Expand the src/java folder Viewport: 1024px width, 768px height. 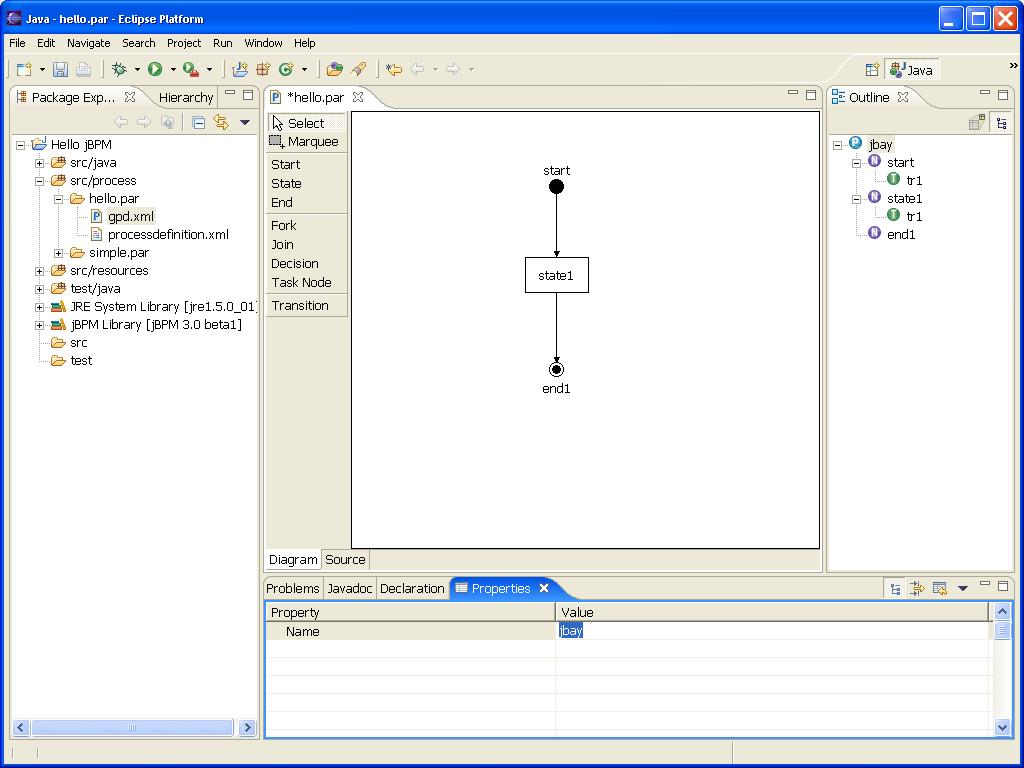tap(39, 163)
